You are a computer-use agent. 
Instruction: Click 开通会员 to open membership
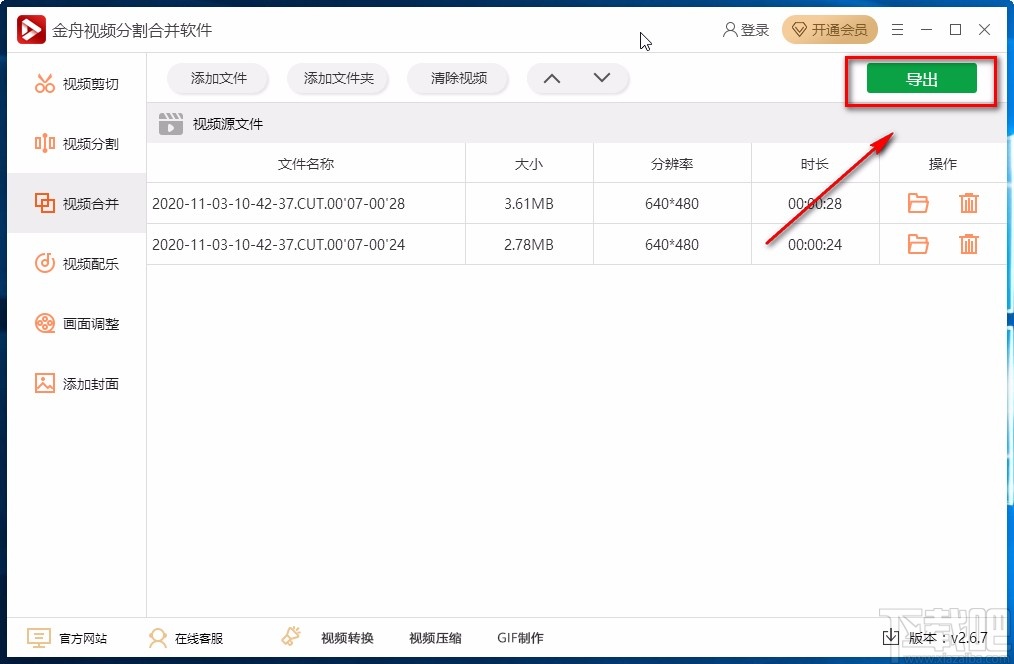(x=829, y=30)
